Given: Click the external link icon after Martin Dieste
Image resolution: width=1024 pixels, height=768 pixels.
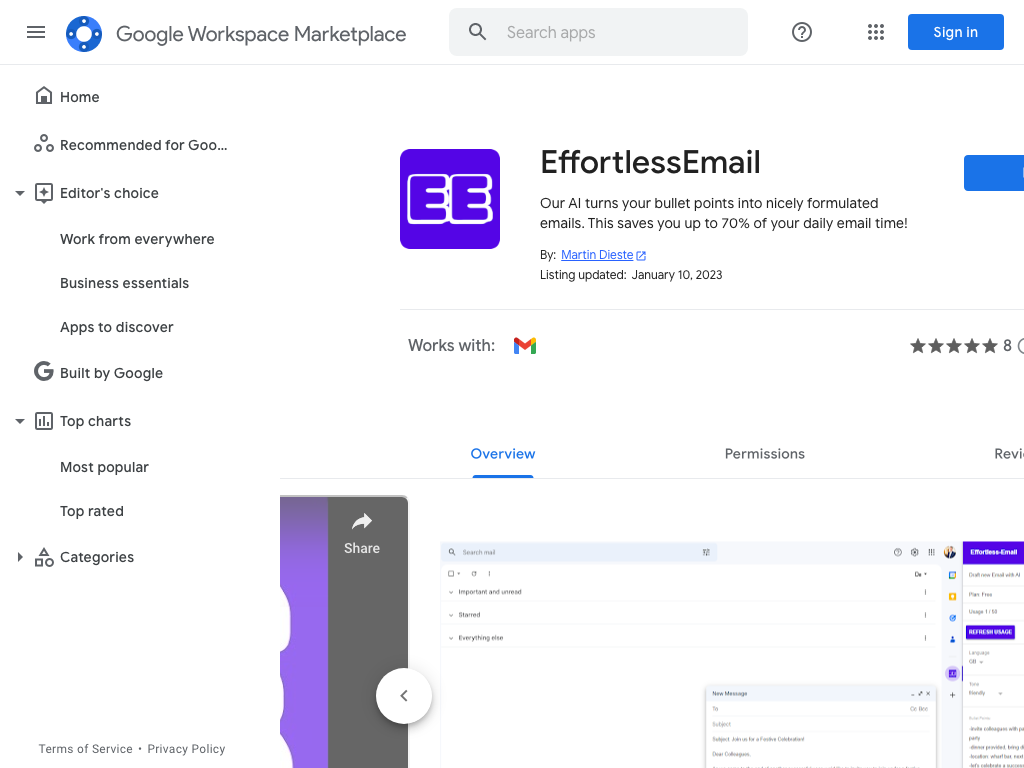Looking at the screenshot, I should (x=641, y=255).
